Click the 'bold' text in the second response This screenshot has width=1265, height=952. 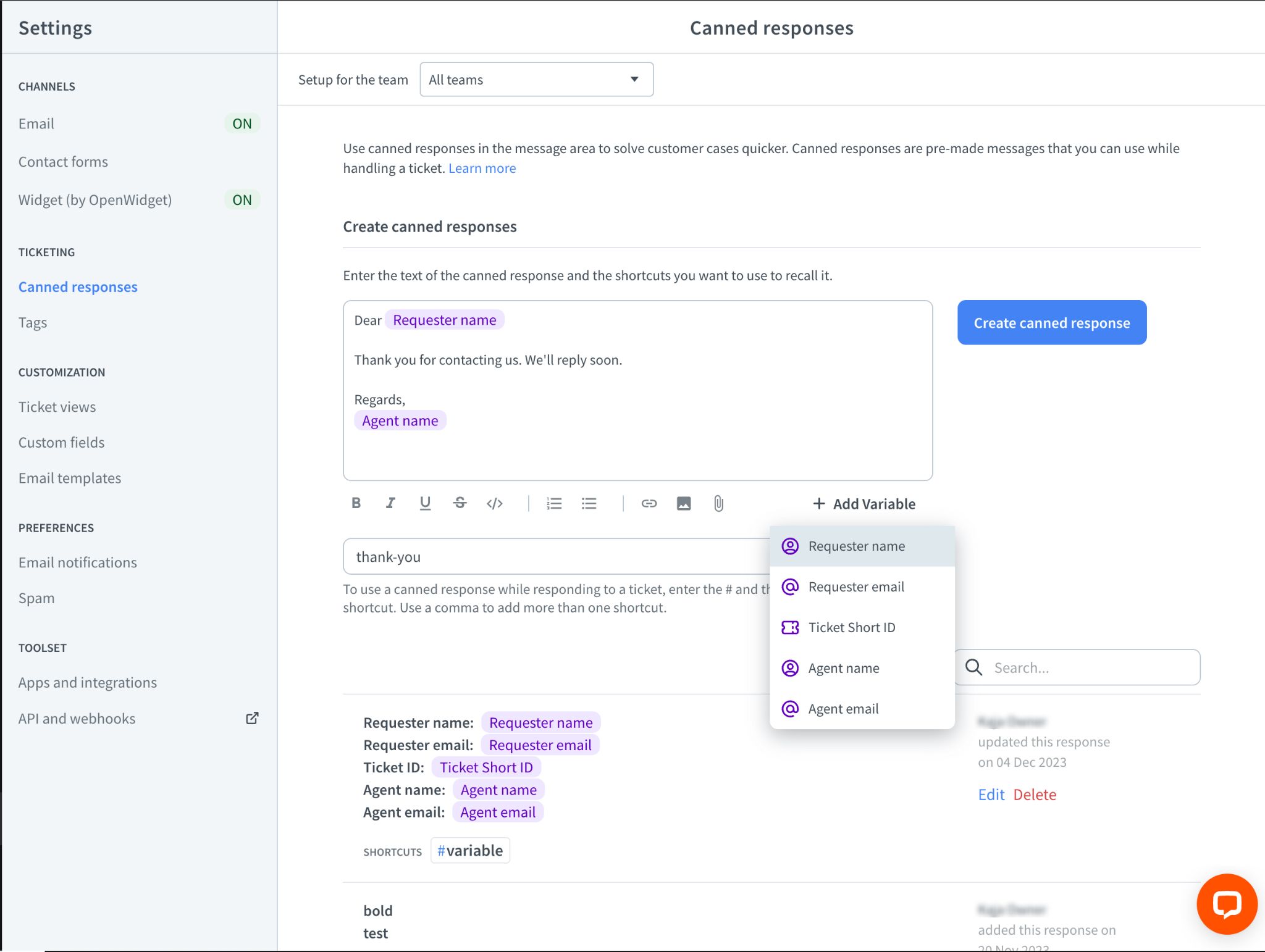pyautogui.click(x=378, y=911)
